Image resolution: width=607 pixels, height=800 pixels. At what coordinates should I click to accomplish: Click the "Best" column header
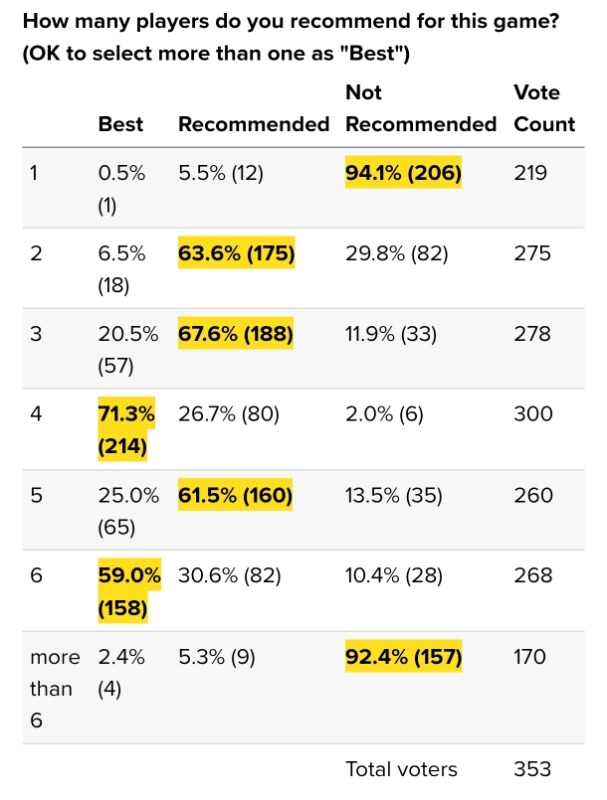(120, 125)
